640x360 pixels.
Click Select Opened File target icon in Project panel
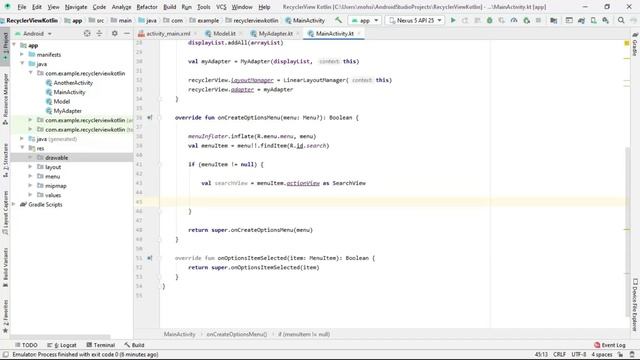(87, 33)
